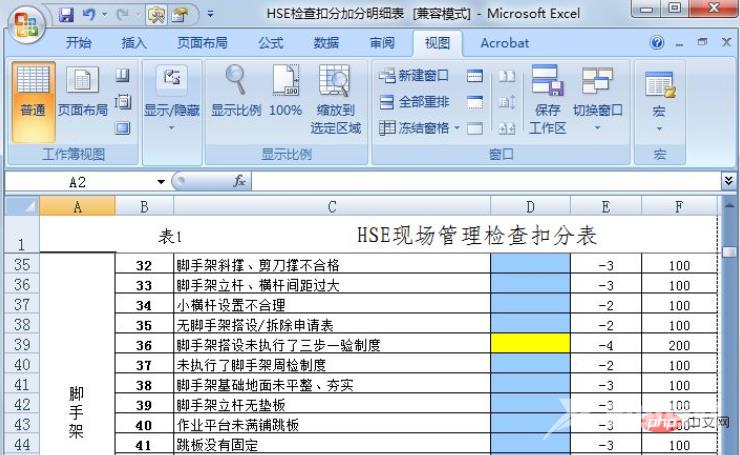Click 保存工作区 save workspace icon

tap(547, 100)
